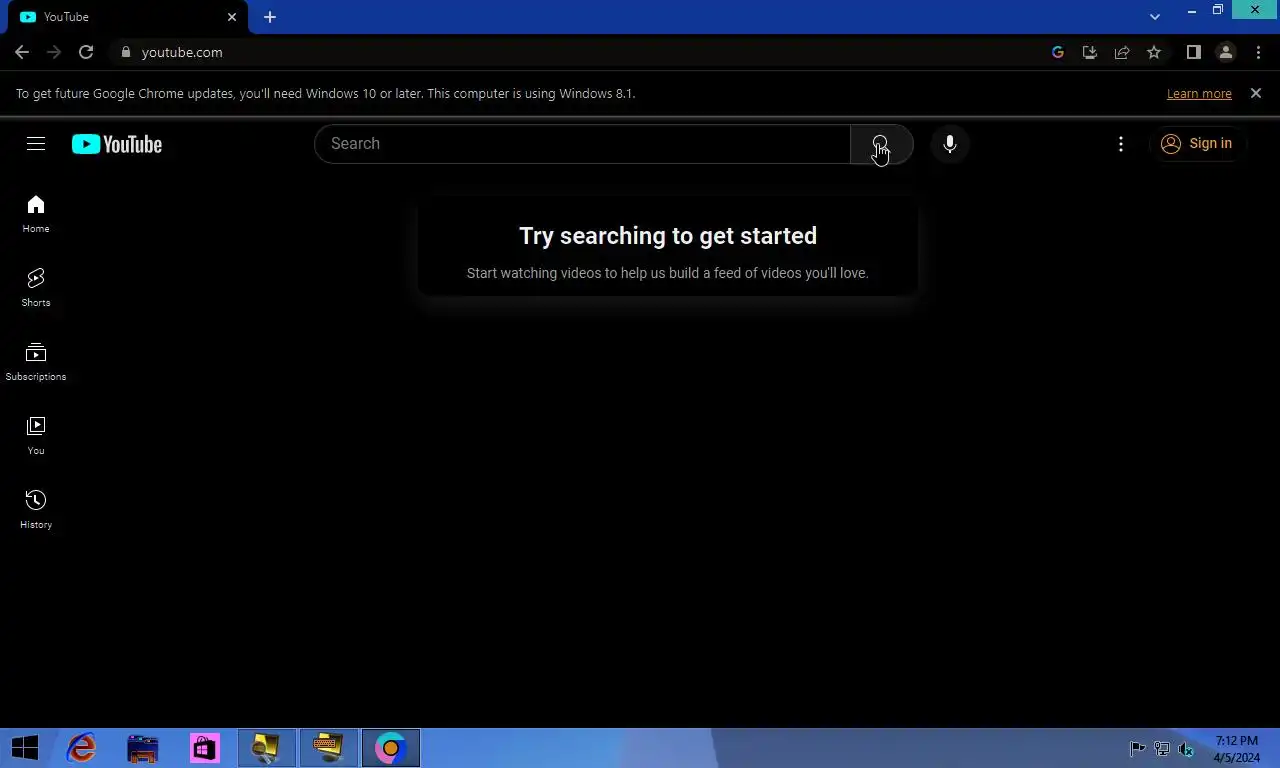The height and width of the screenshot is (768, 1280).
Task: View site info padlock icon
Action: click(x=125, y=52)
